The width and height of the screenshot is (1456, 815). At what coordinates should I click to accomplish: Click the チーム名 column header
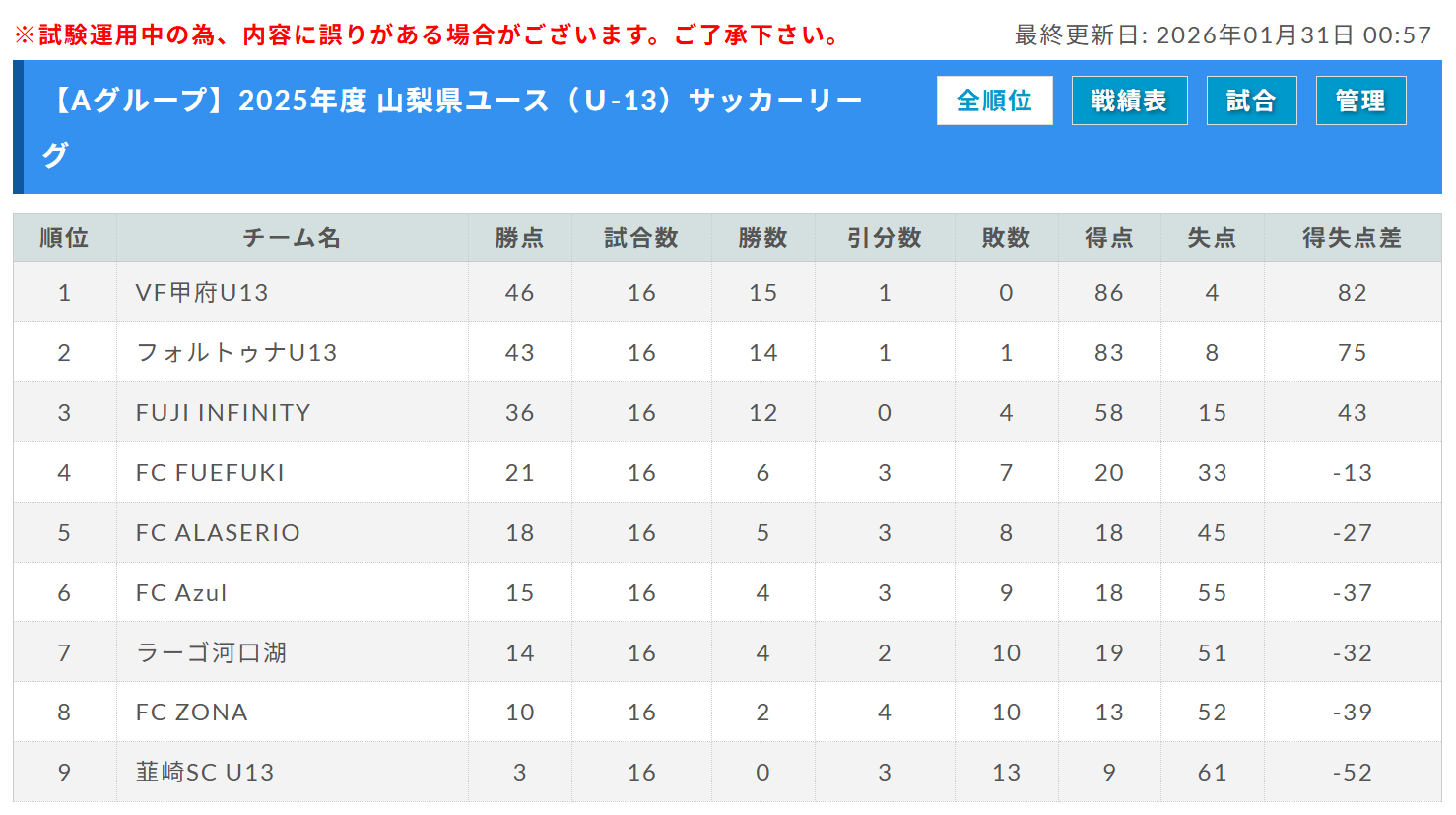click(292, 238)
